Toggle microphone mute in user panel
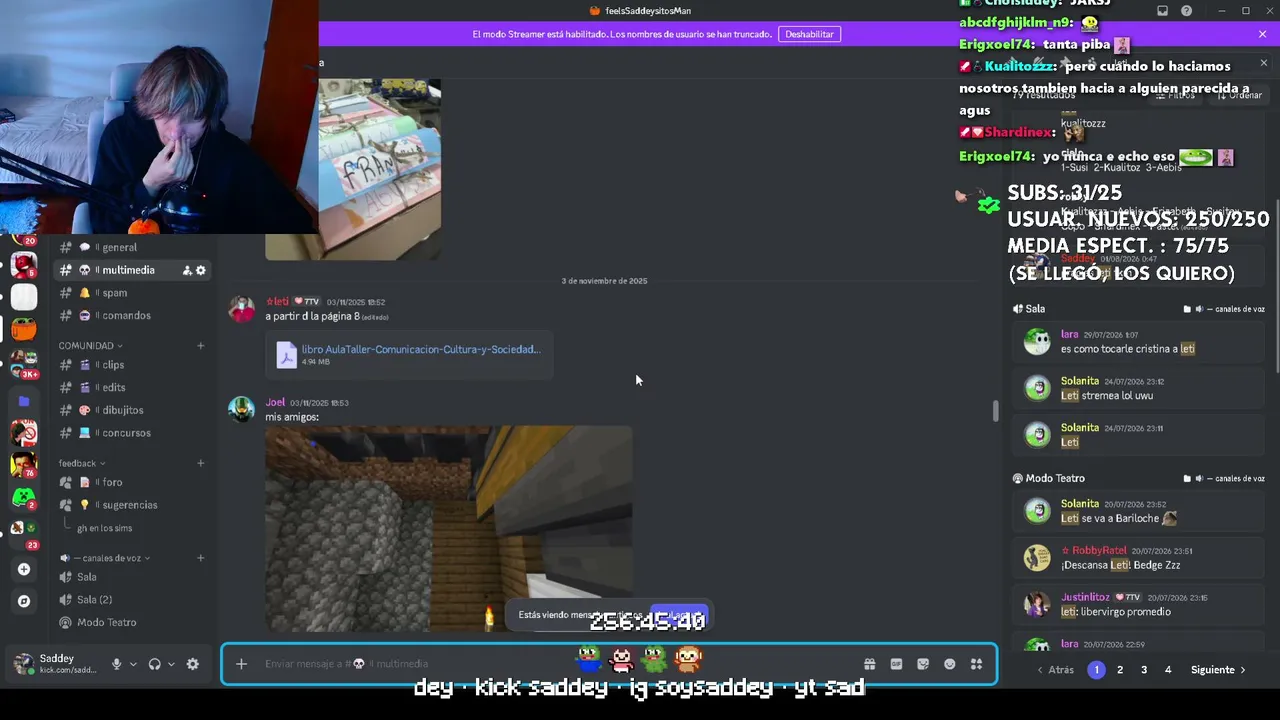The width and height of the screenshot is (1280, 720). [116, 664]
